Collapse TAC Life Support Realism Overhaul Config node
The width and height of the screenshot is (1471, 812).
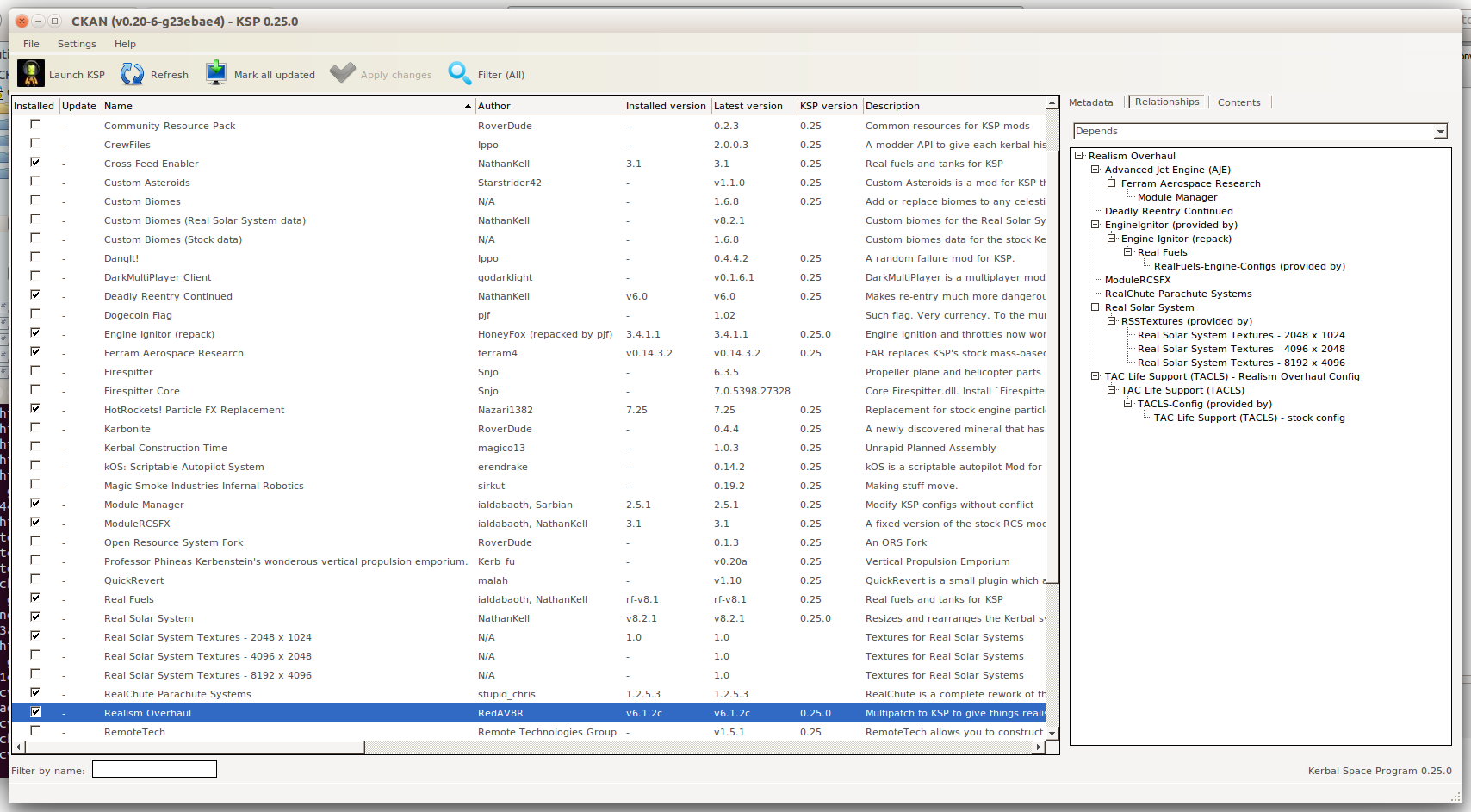(x=1095, y=376)
